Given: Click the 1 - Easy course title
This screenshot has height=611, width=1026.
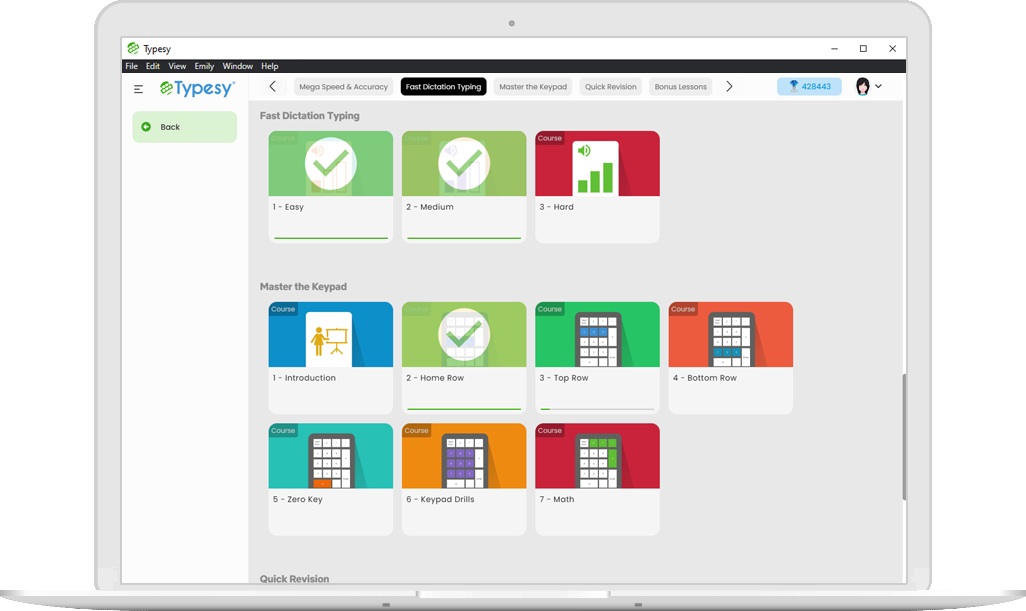Looking at the screenshot, I should pos(289,207).
